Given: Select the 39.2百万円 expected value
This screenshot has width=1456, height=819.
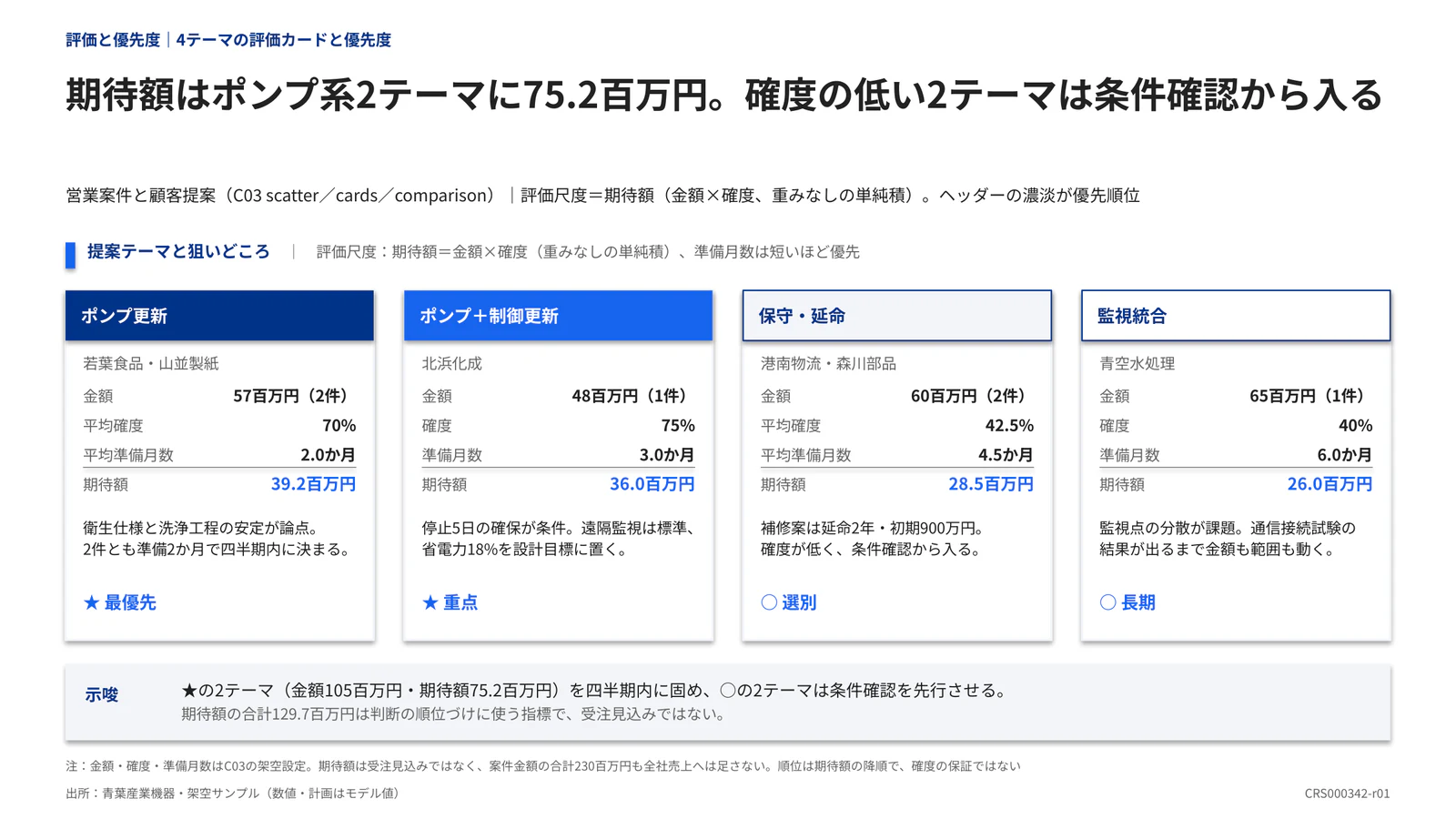Looking at the screenshot, I should tap(313, 484).
